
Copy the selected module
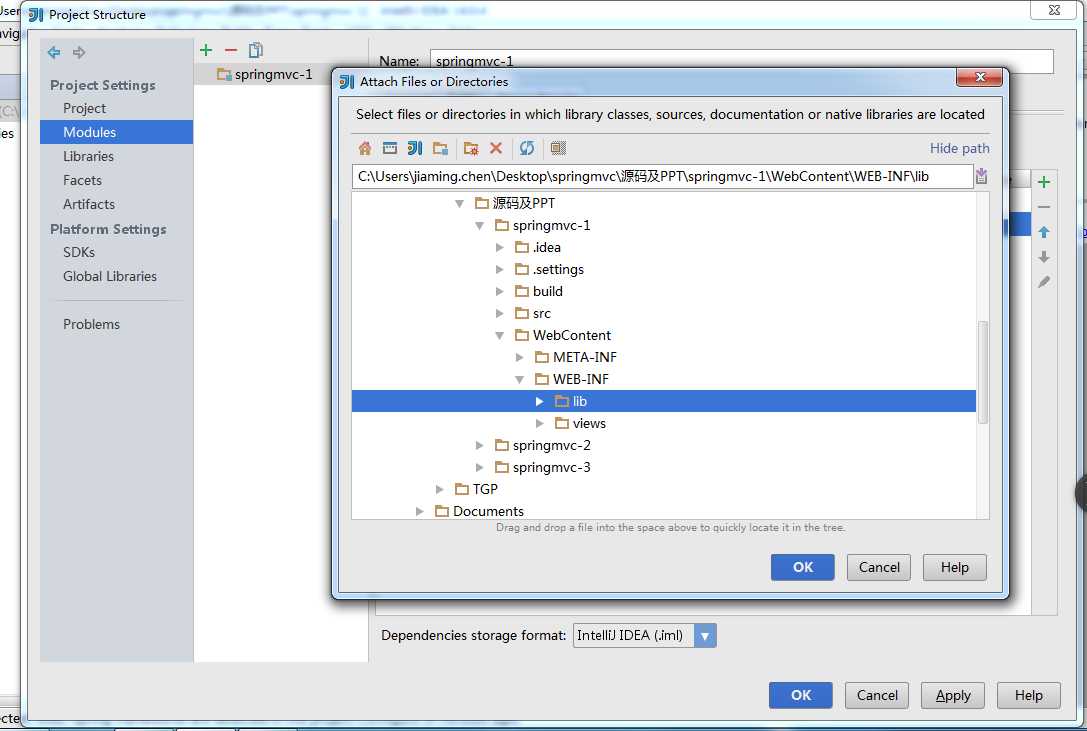tap(256, 50)
